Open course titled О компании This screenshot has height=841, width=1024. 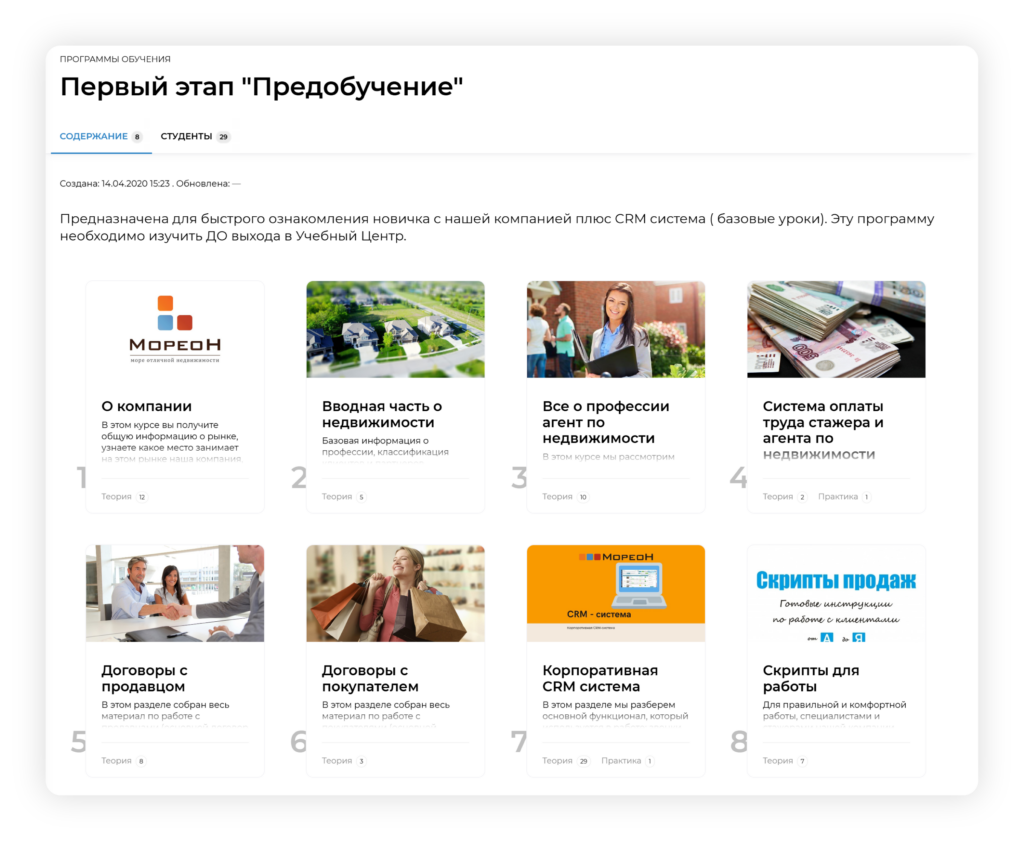click(146, 406)
